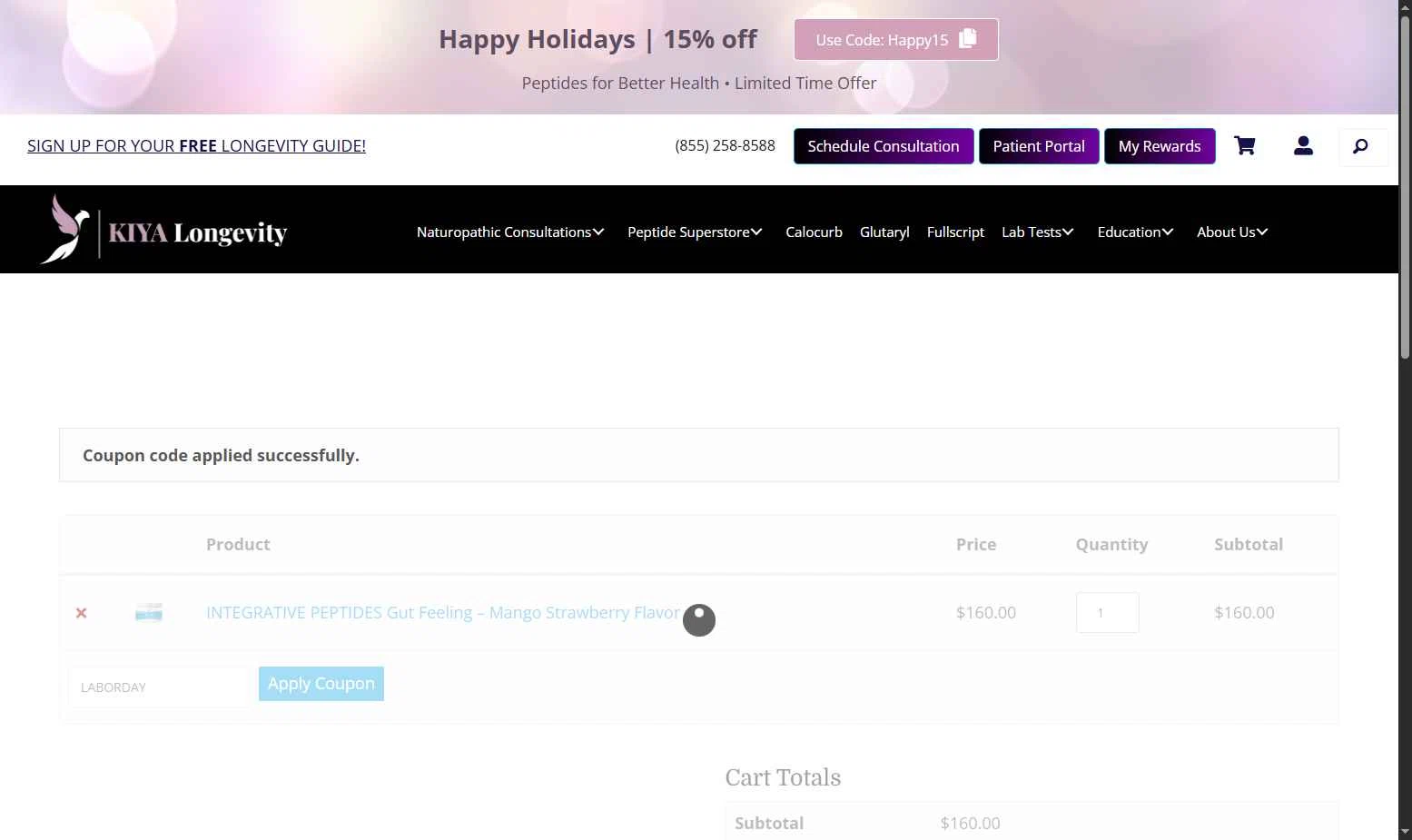
Task: Click Apply Coupon button
Action: pyautogui.click(x=321, y=684)
